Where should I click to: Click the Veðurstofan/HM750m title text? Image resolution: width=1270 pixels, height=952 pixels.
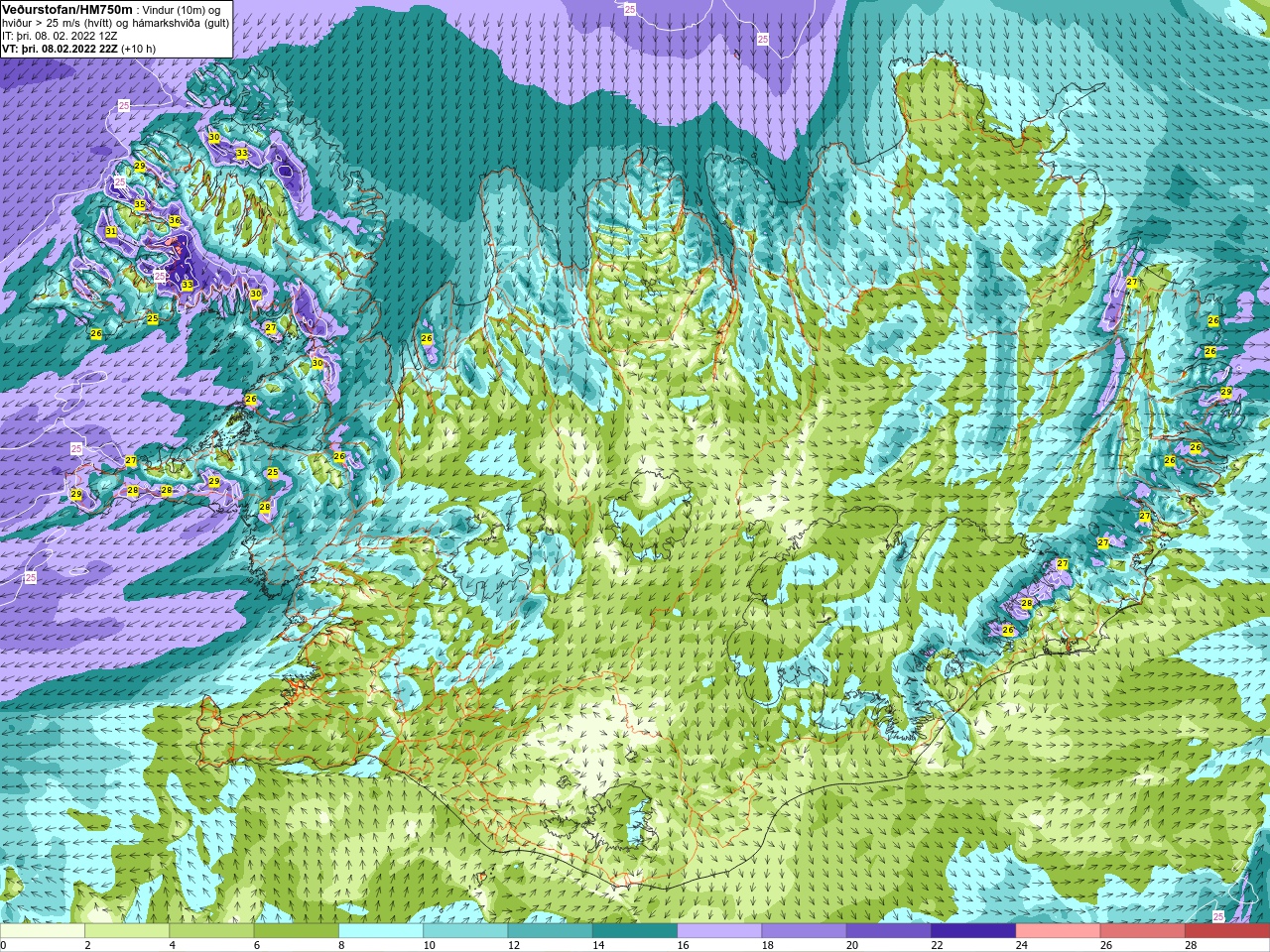click(x=66, y=9)
